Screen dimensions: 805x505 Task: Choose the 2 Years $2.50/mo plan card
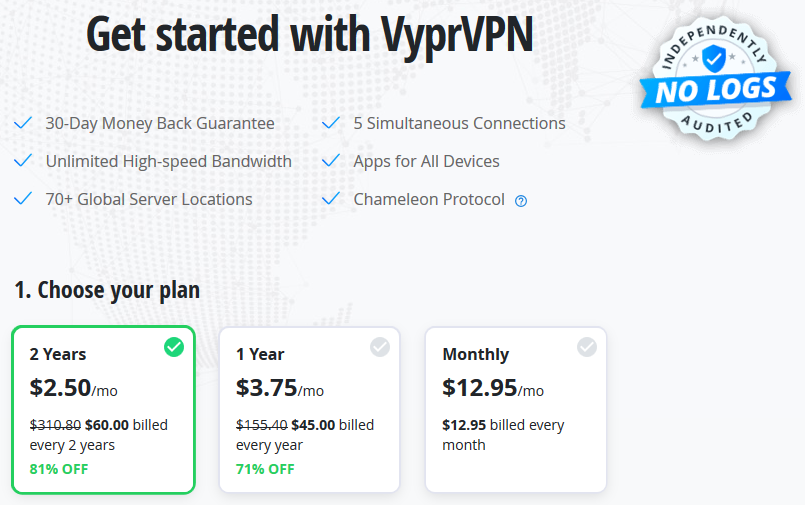pos(103,410)
